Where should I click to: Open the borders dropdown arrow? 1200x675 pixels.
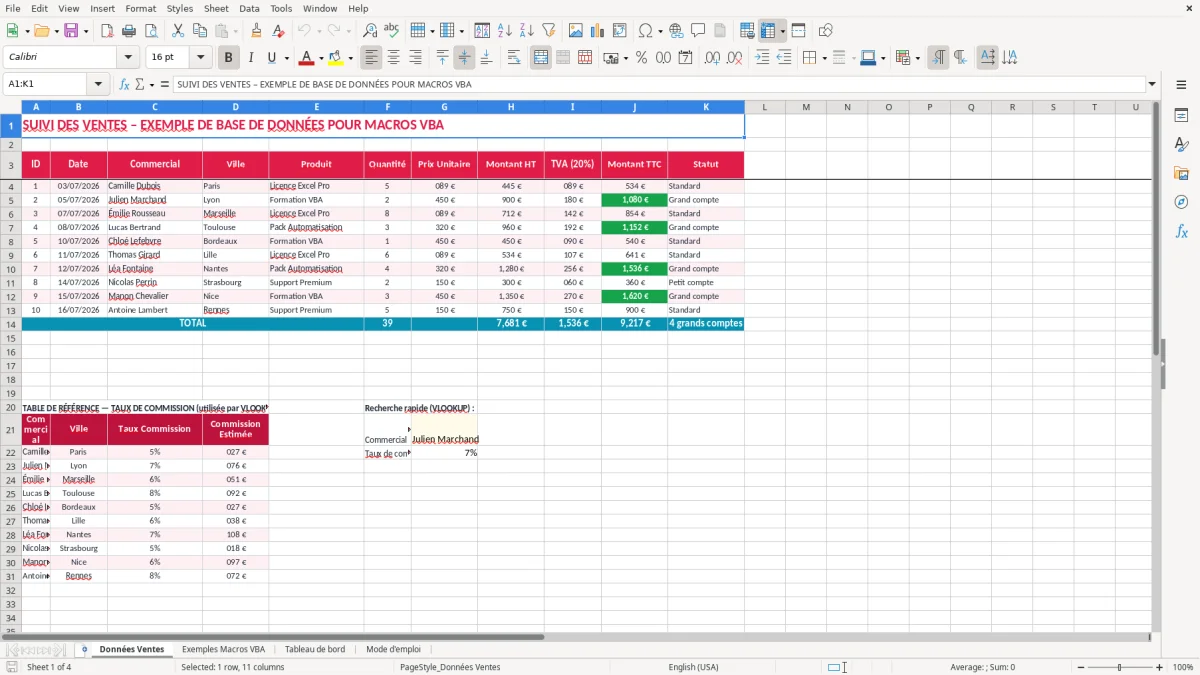(825, 58)
